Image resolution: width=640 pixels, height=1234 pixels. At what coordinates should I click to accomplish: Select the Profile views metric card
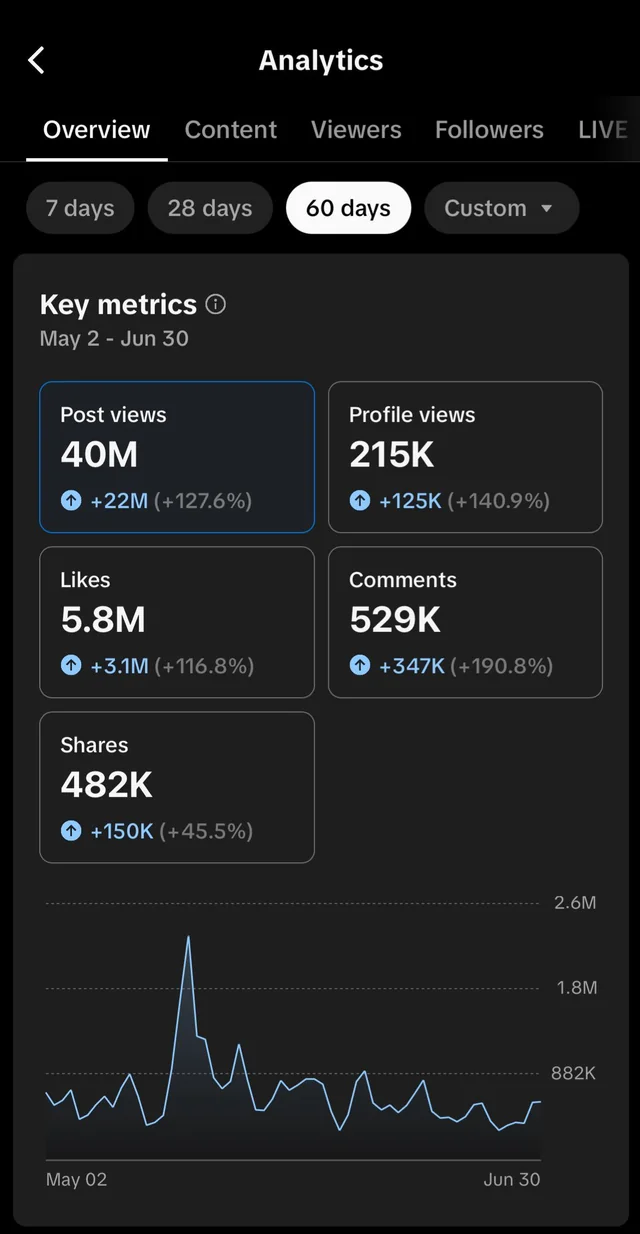click(x=465, y=456)
